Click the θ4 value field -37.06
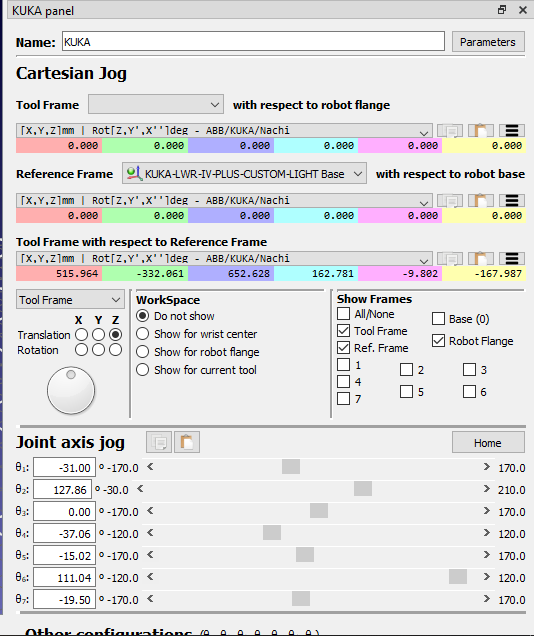The width and height of the screenshot is (534, 636). pos(64,533)
